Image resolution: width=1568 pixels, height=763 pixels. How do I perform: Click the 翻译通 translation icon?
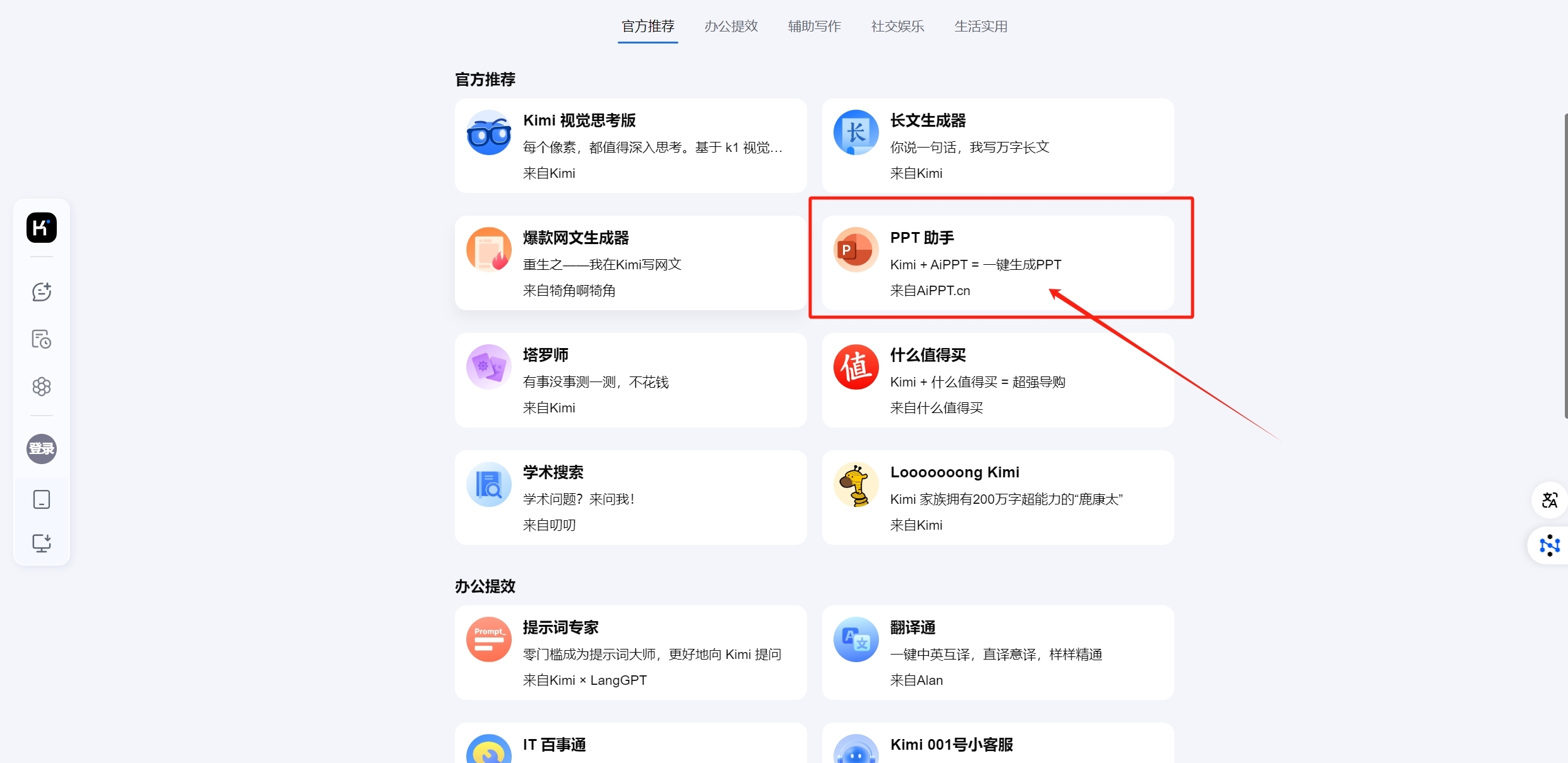pos(856,639)
